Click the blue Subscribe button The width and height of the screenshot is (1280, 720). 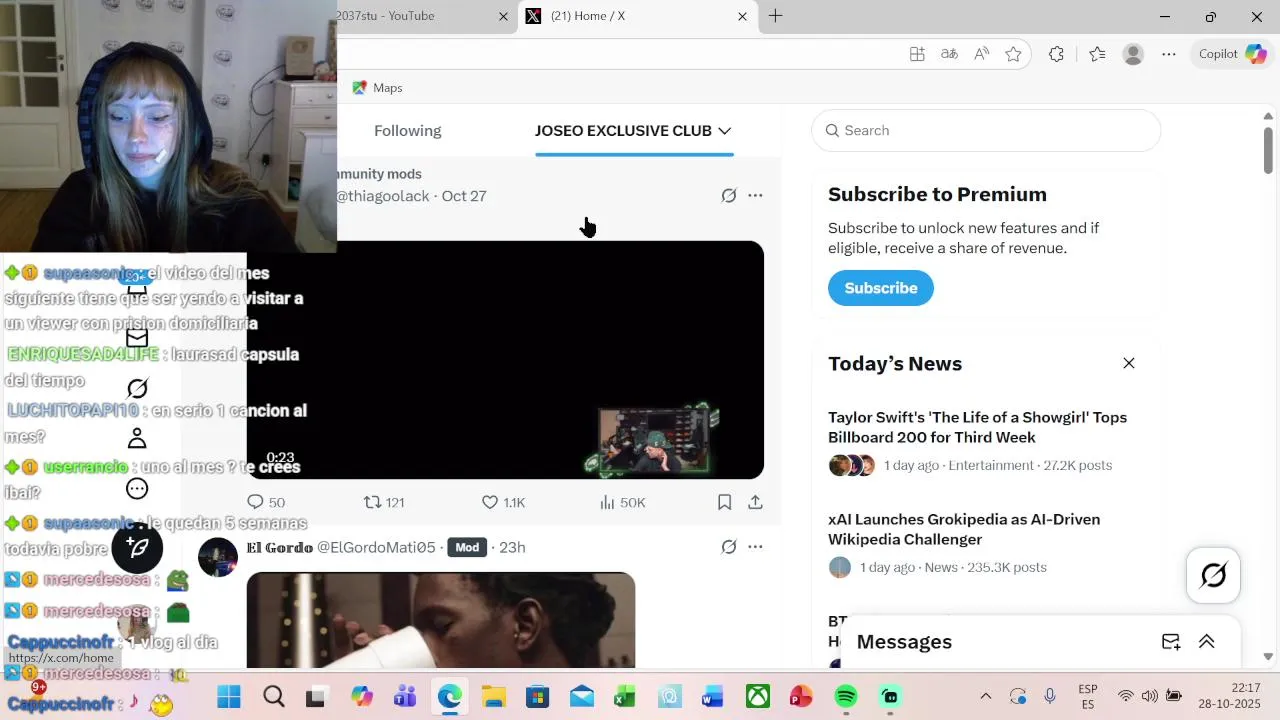[880, 288]
